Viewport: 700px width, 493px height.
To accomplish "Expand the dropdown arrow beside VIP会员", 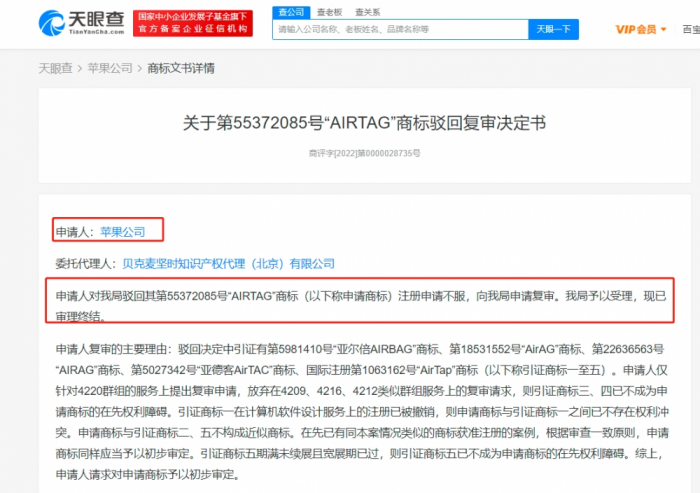I will pyautogui.click(x=664, y=30).
